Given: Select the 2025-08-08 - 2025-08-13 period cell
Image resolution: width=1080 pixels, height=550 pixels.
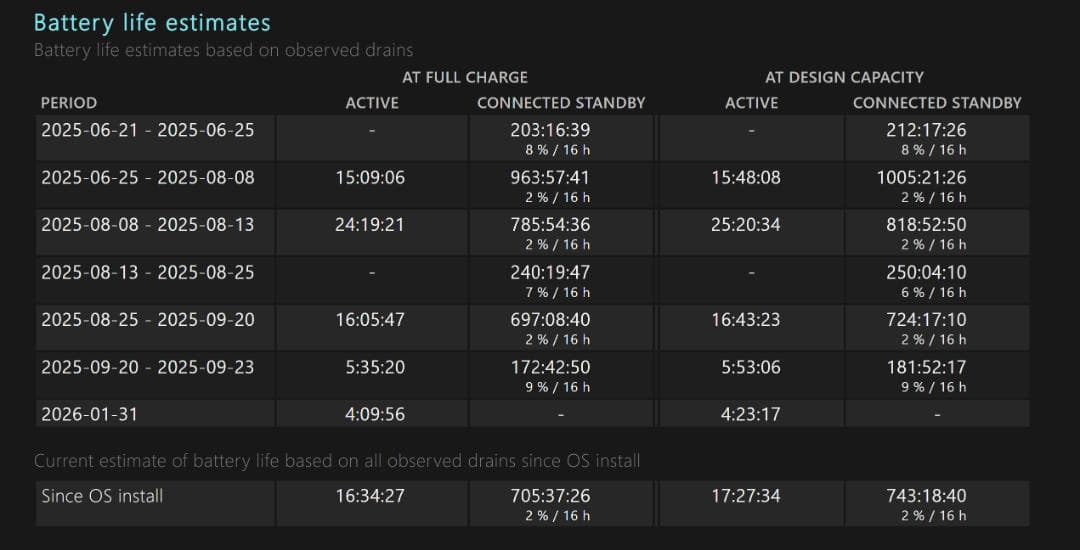Looking at the screenshot, I should pyautogui.click(x=148, y=225).
